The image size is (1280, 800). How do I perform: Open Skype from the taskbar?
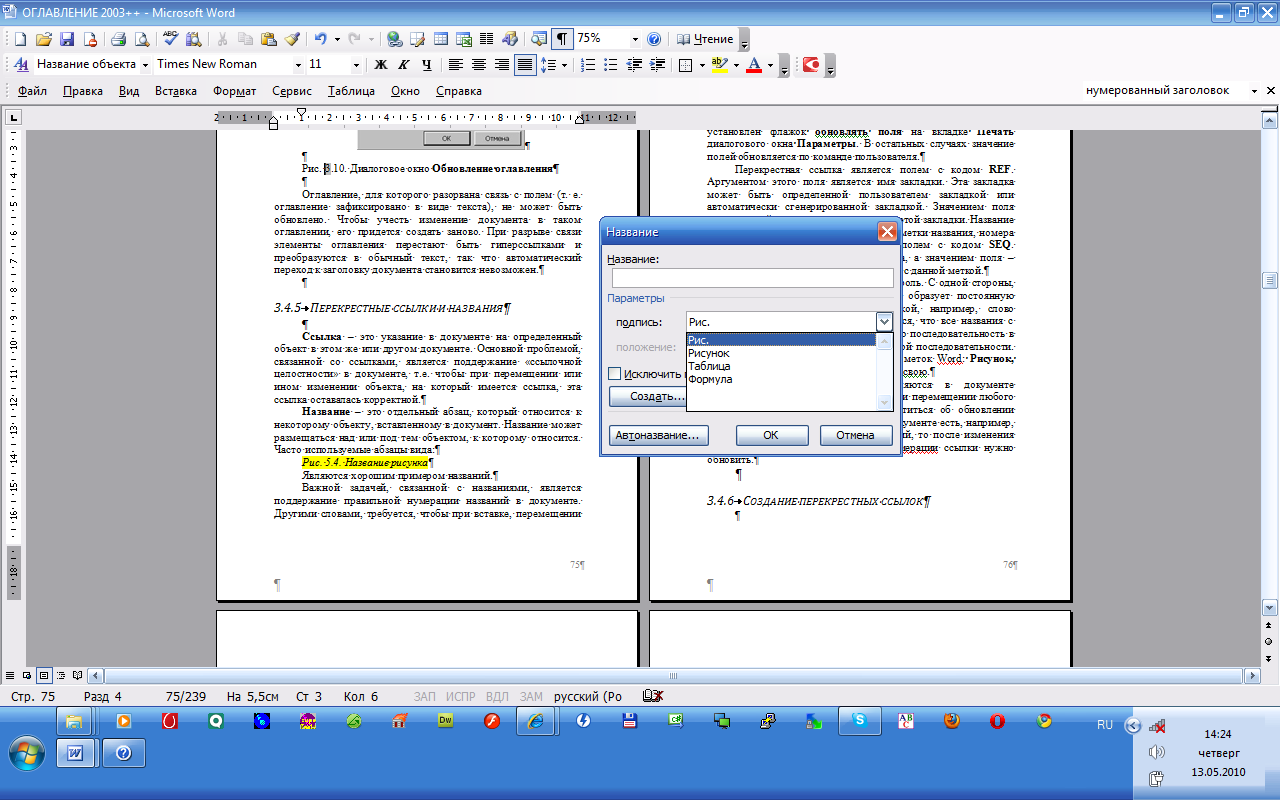tap(858, 720)
